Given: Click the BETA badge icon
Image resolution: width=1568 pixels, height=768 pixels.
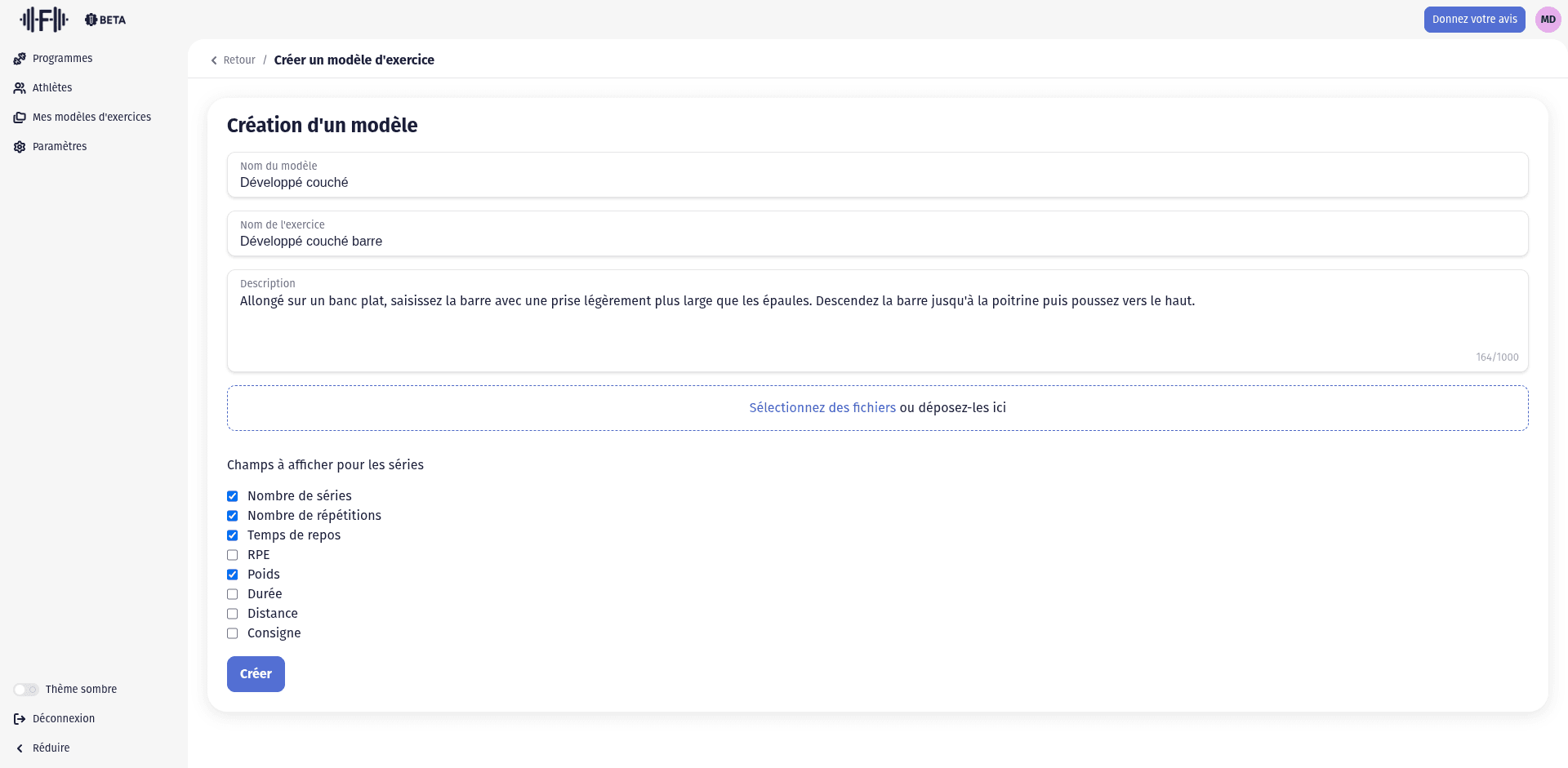Looking at the screenshot, I should (x=91, y=20).
